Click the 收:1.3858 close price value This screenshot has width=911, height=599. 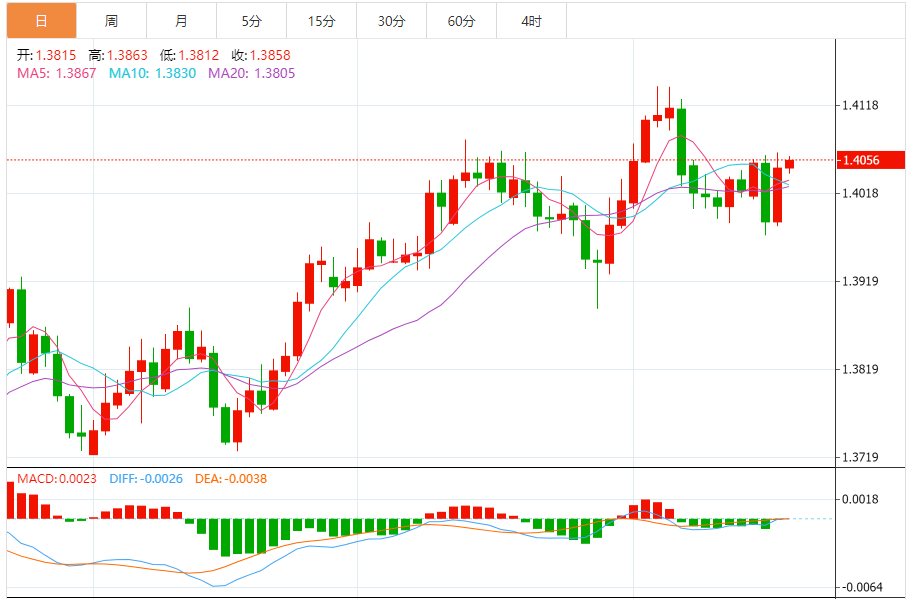(x=261, y=55)
